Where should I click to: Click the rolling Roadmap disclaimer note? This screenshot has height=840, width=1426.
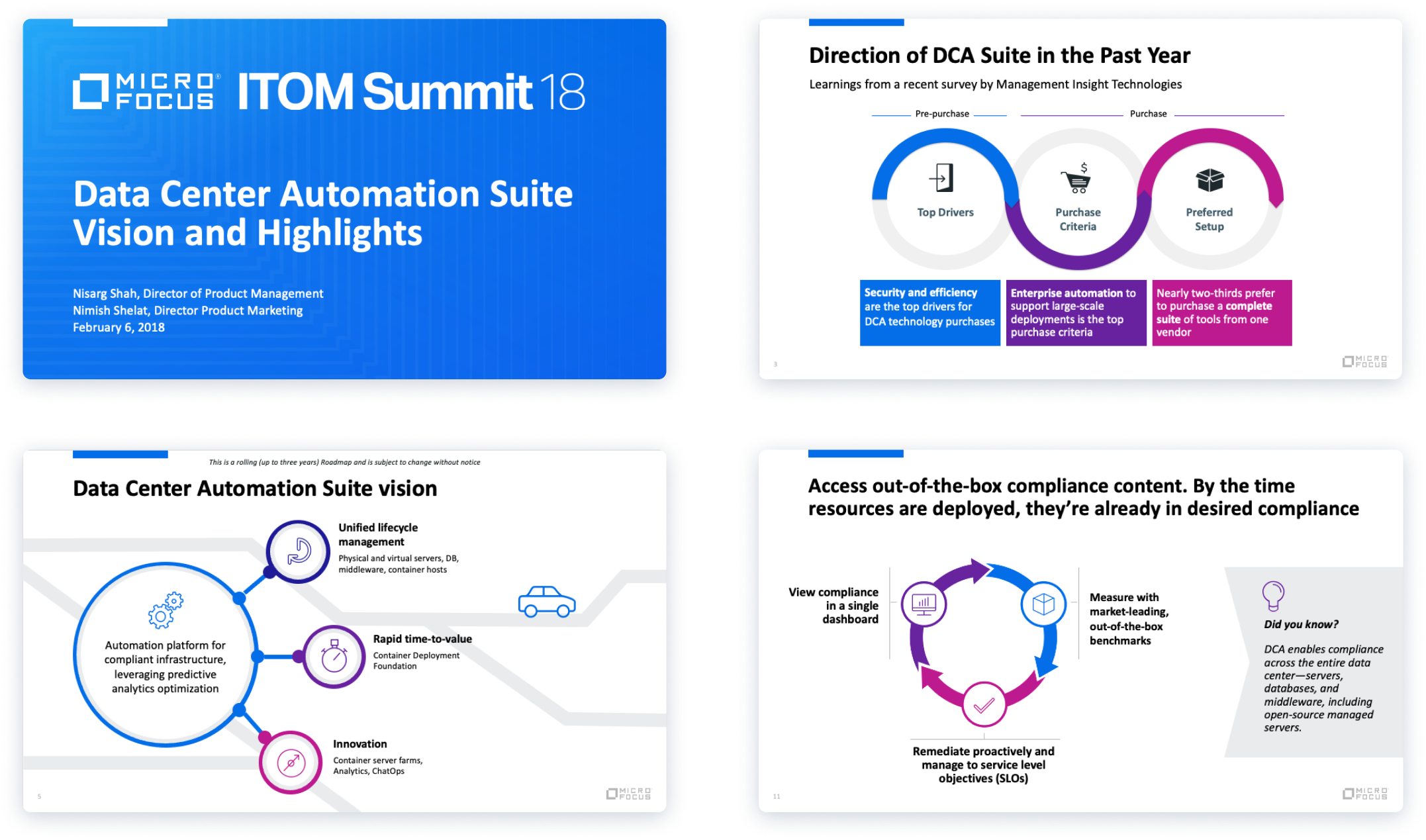tap(344, 462)
